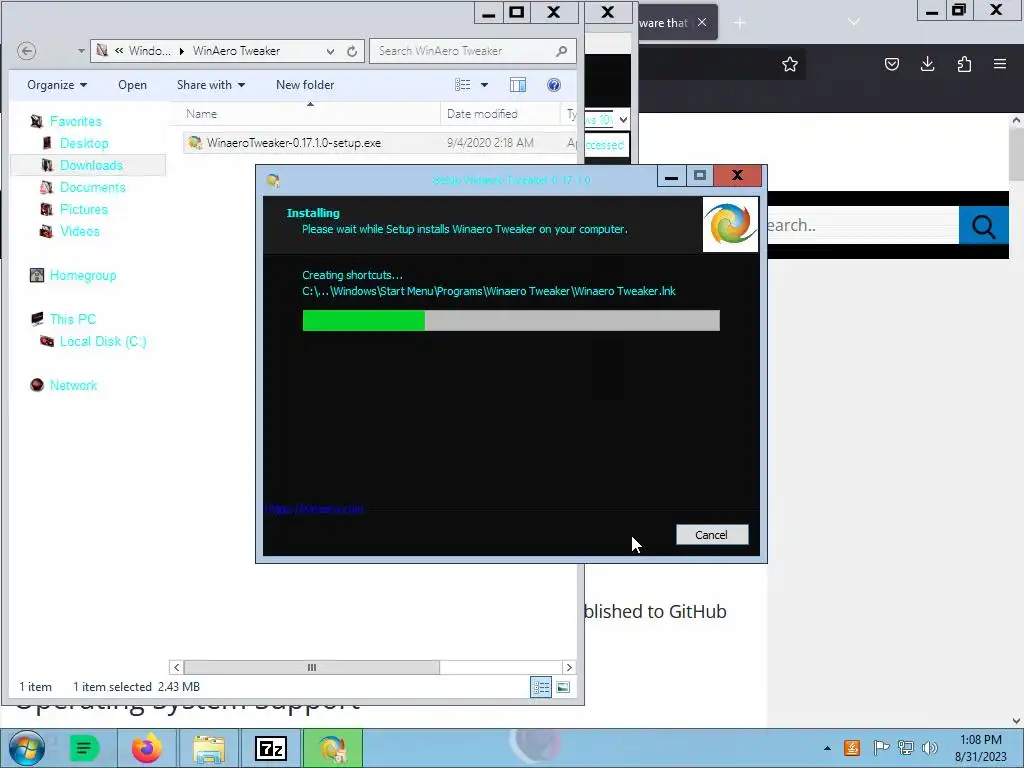
Task: Switch to File Explorer in taskbar
Action: (209, 748)
